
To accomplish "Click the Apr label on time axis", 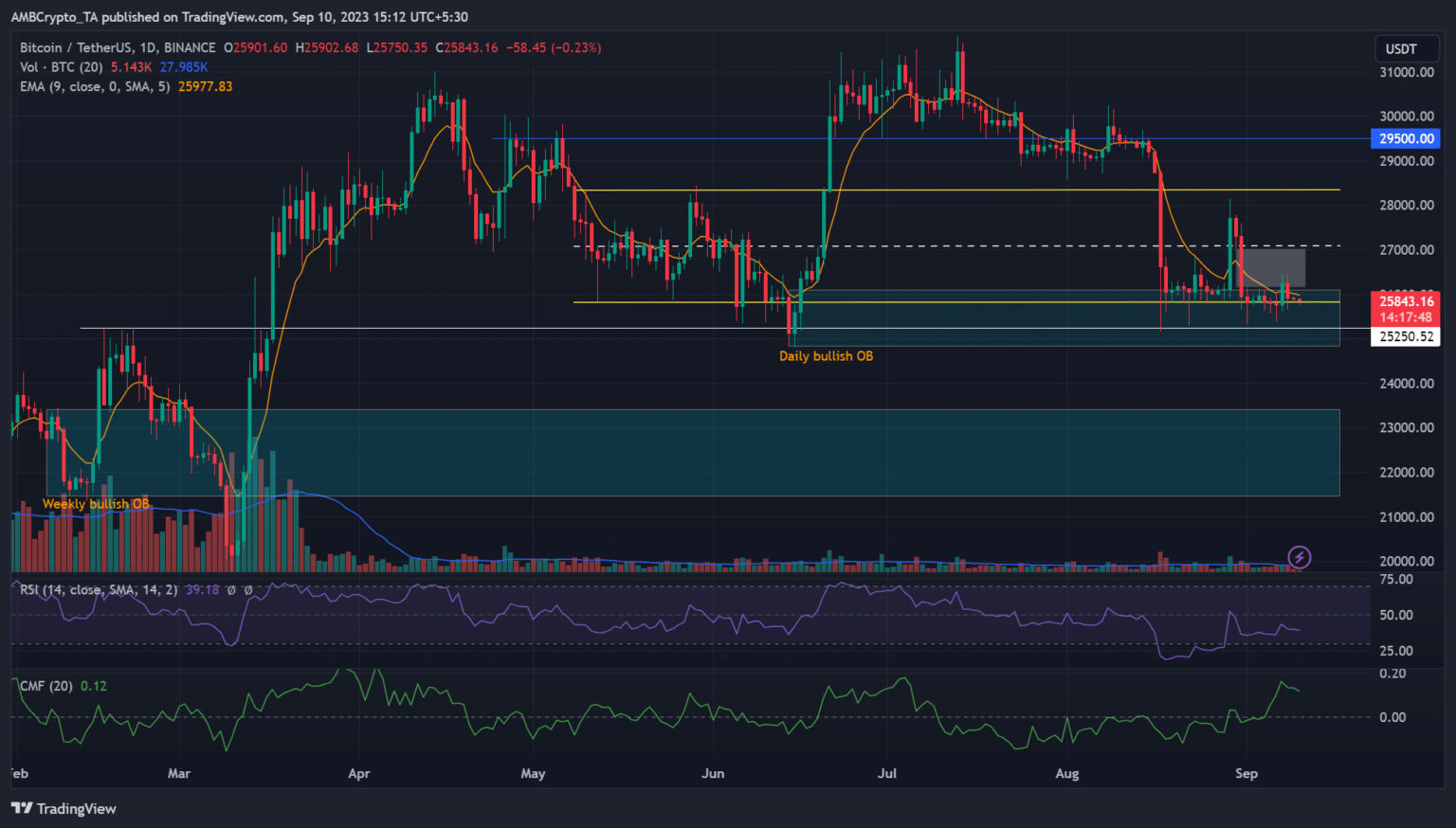I will click(x=358, y=774).
